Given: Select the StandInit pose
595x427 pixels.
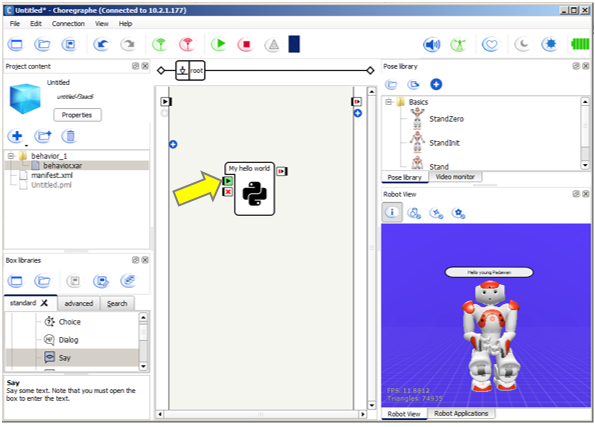Looking at the screenshot, I should click(x=444, y=143).
